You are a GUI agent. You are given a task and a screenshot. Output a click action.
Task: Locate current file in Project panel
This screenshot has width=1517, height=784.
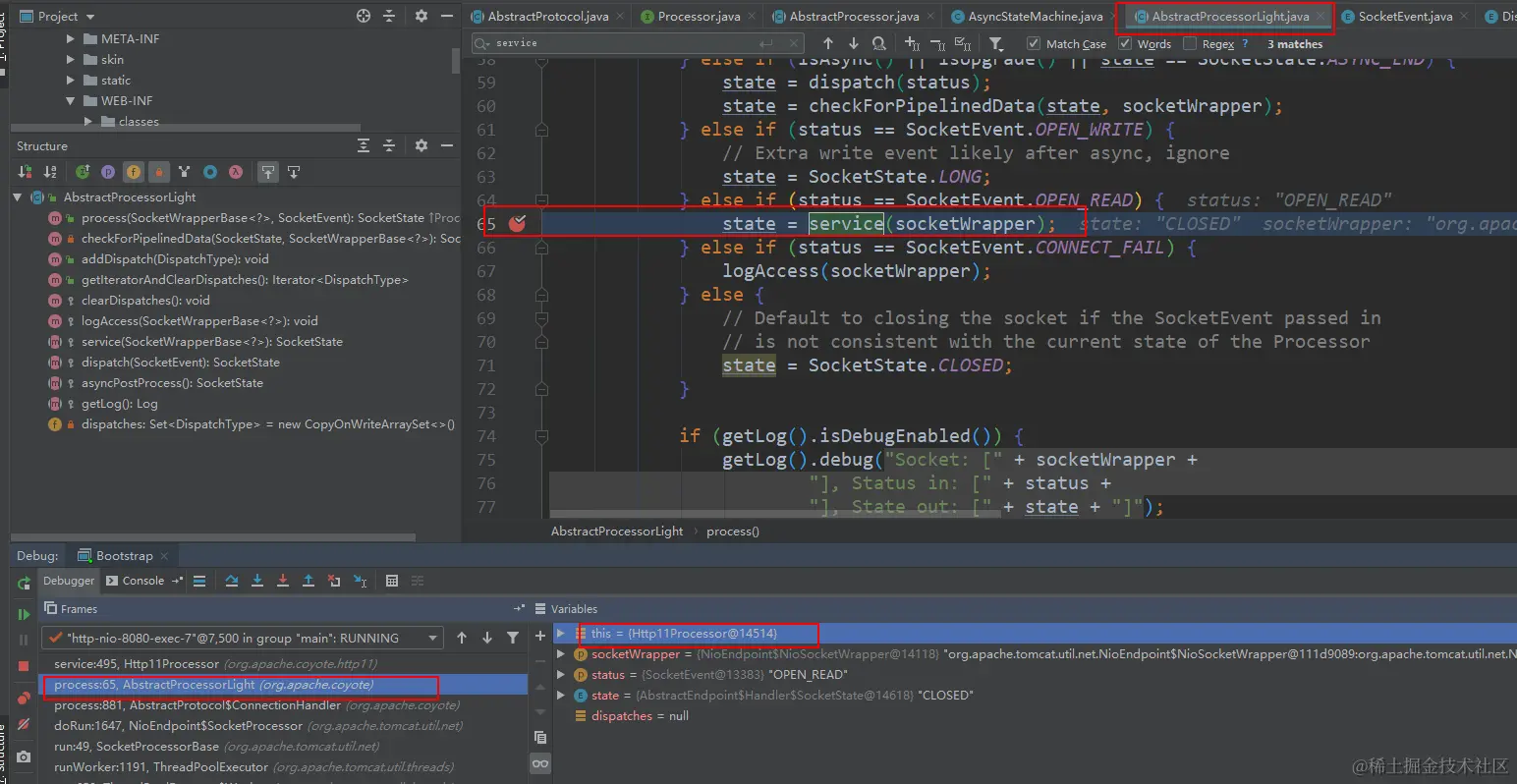tap(364, 16)
